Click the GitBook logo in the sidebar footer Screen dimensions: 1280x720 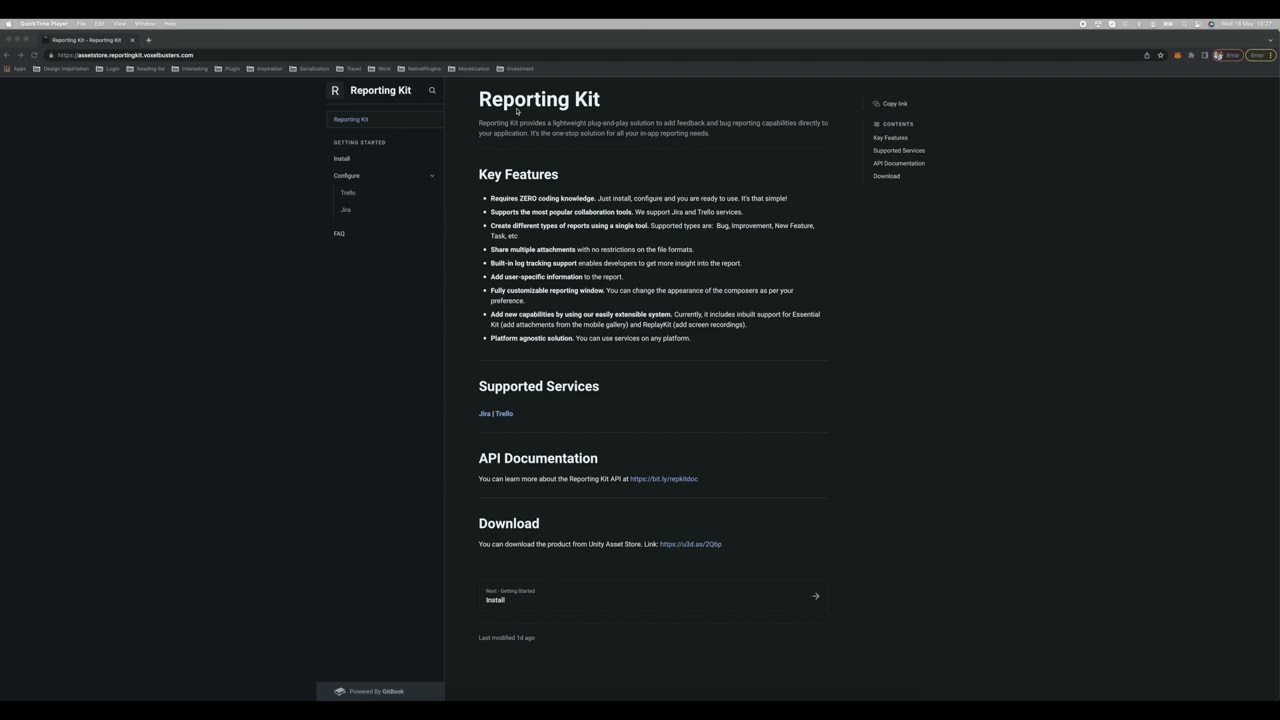[340, 691]
